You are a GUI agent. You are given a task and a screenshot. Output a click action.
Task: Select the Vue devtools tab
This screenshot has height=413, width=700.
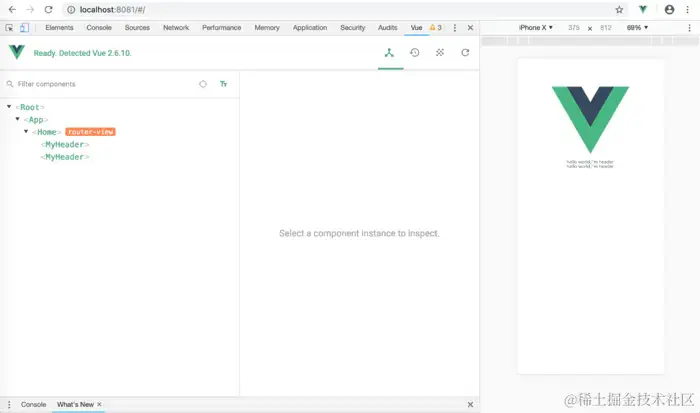point(417,28)
